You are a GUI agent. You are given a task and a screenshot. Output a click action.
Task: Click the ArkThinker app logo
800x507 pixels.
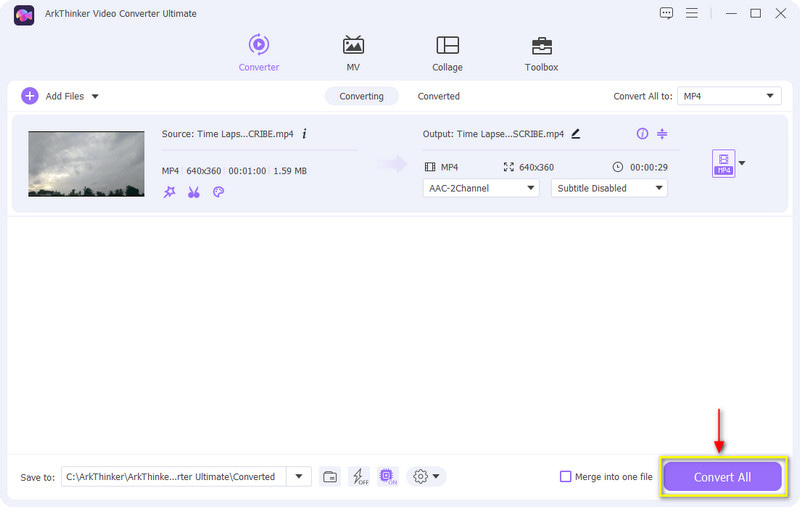click(x=24, y=15)
